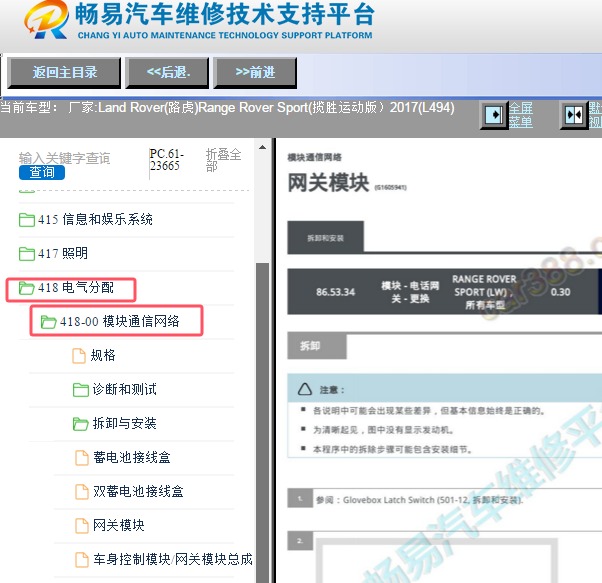The width and height of the screenshot is (602, 583).
Task: Focus the 输入关键字查询 search field
Action: [x=64, y=158]
